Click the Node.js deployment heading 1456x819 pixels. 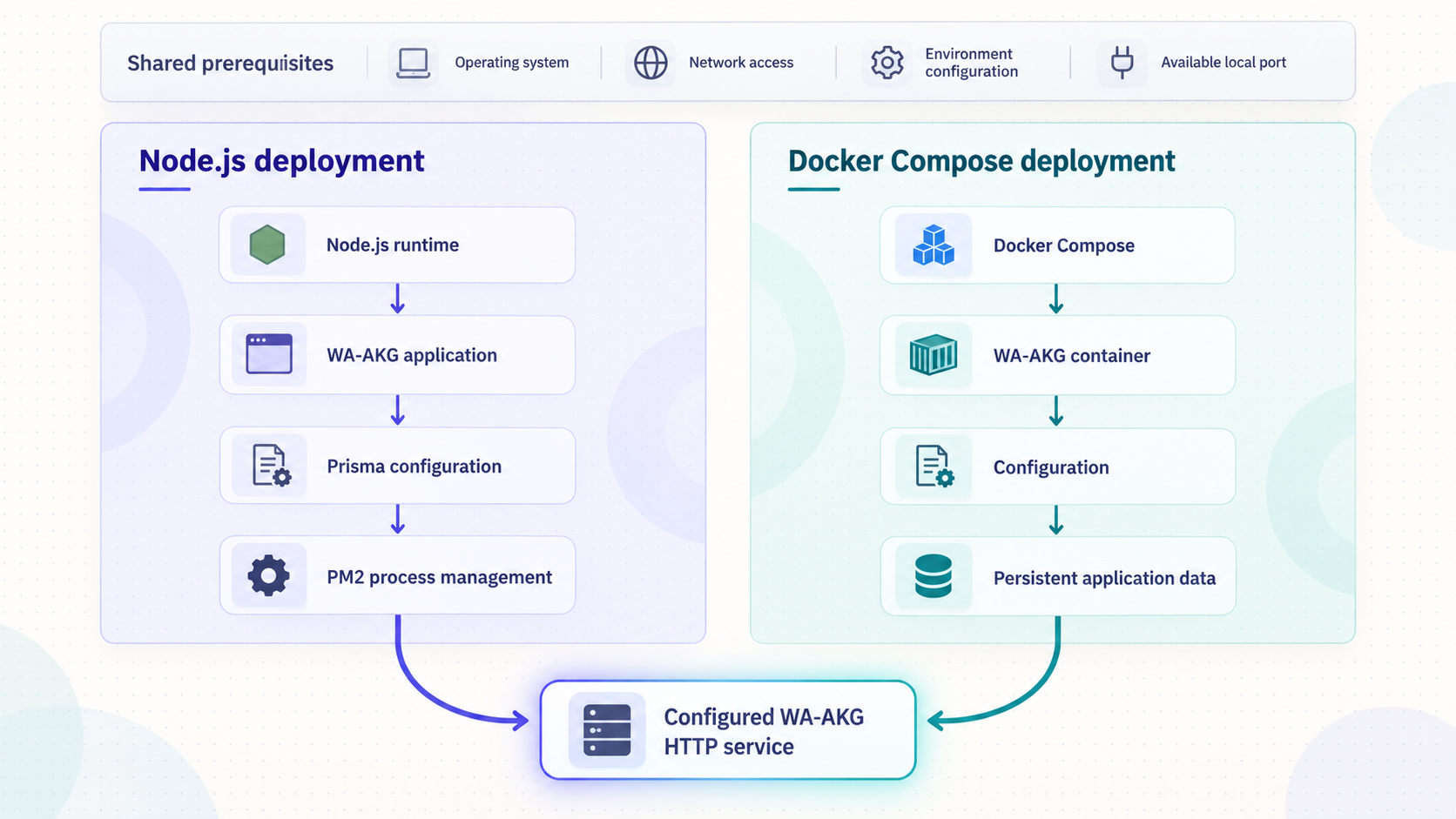281,161
